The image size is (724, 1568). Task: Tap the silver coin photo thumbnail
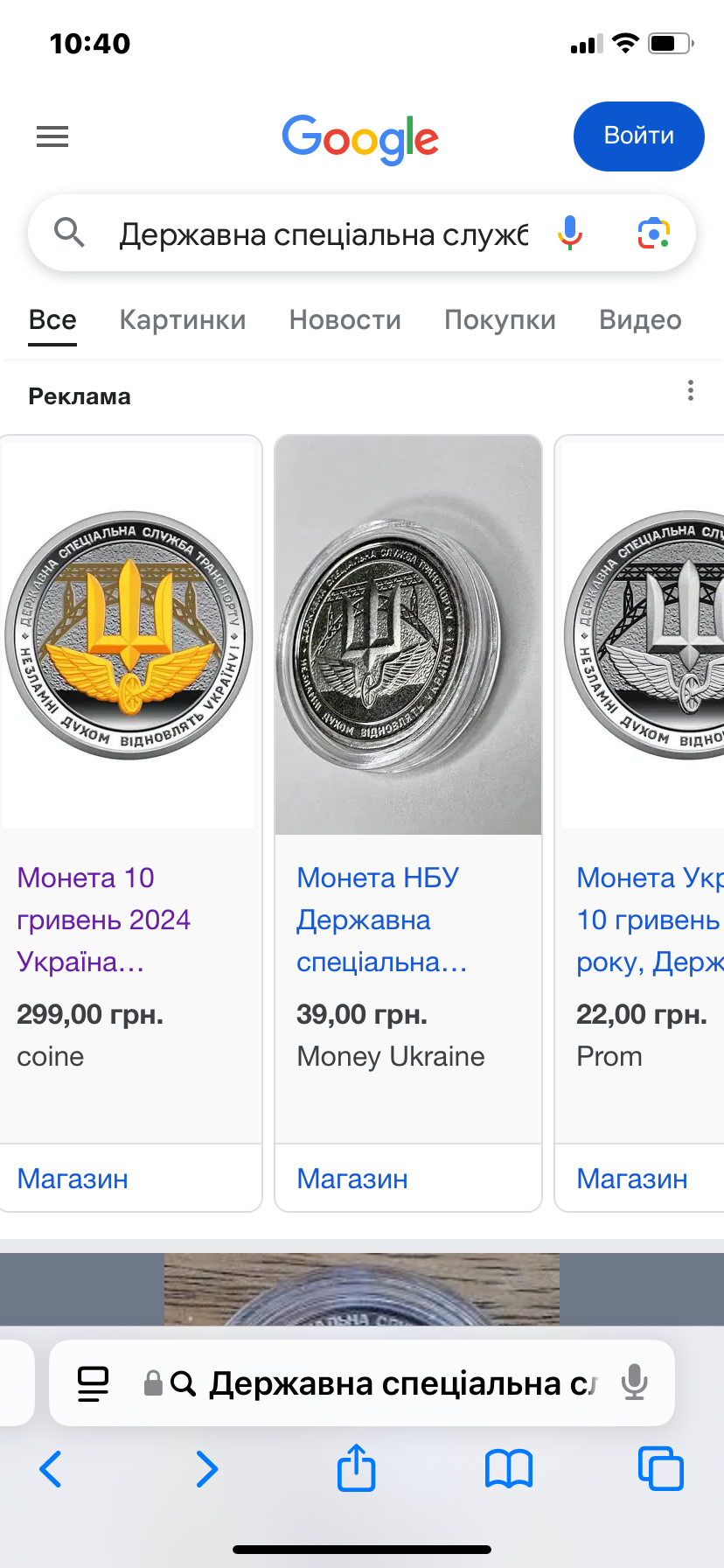click(408, 635)
